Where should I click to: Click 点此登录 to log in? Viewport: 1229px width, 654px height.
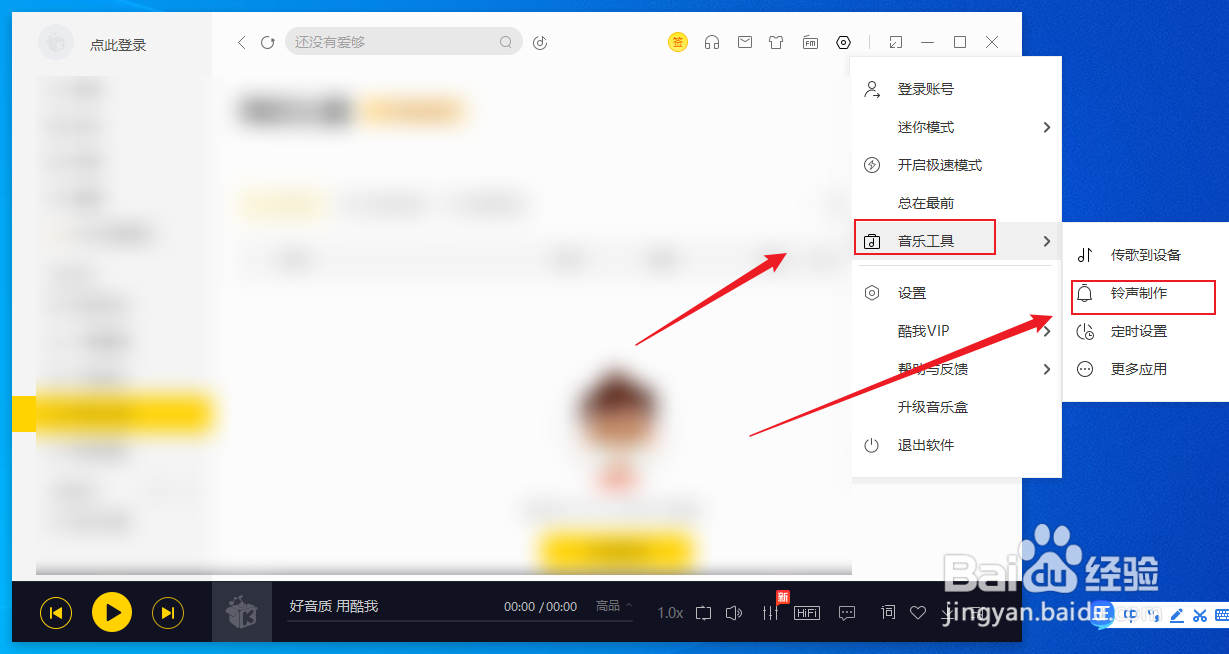pos(118,45)
